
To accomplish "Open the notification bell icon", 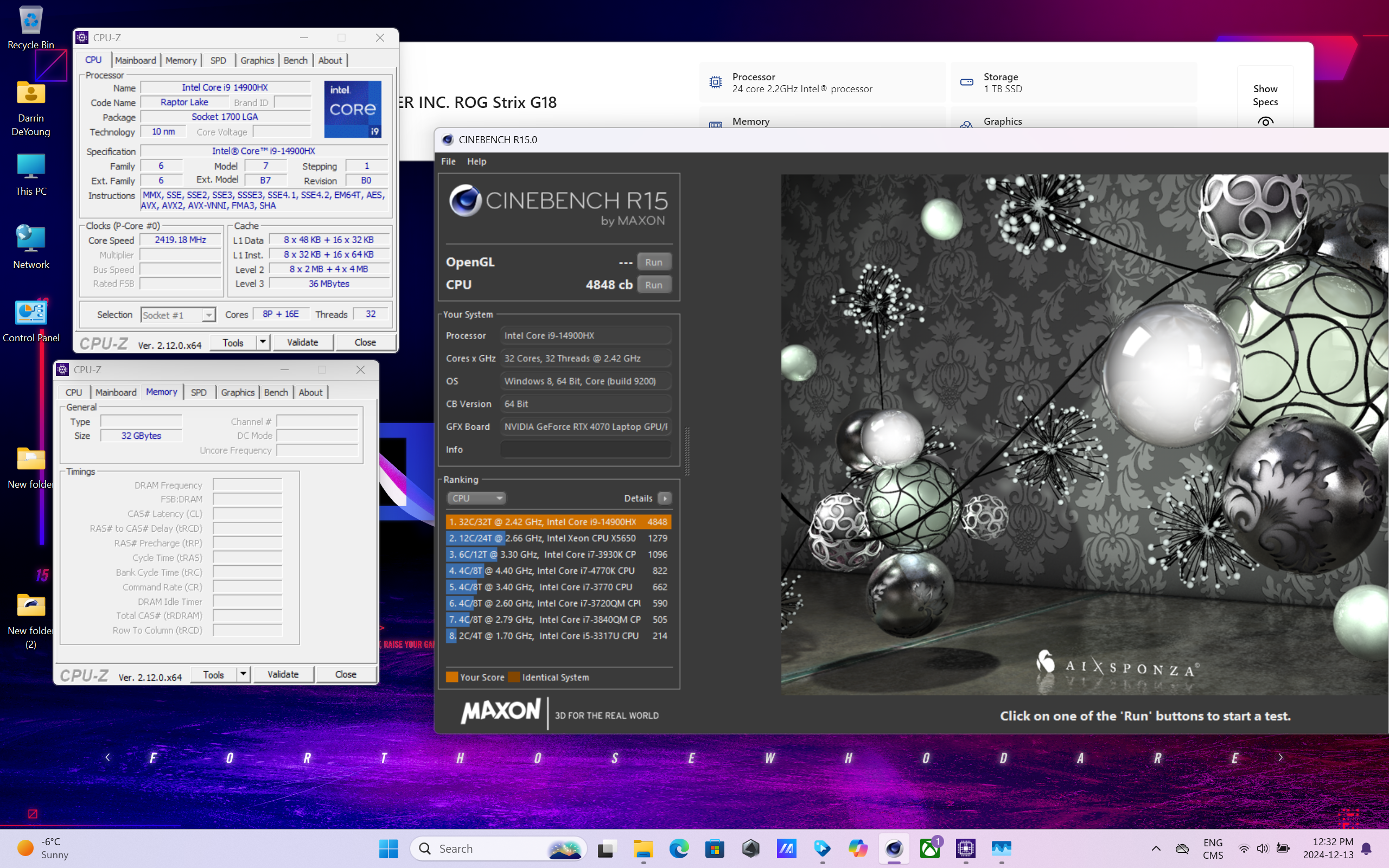I will (1367, 848).
